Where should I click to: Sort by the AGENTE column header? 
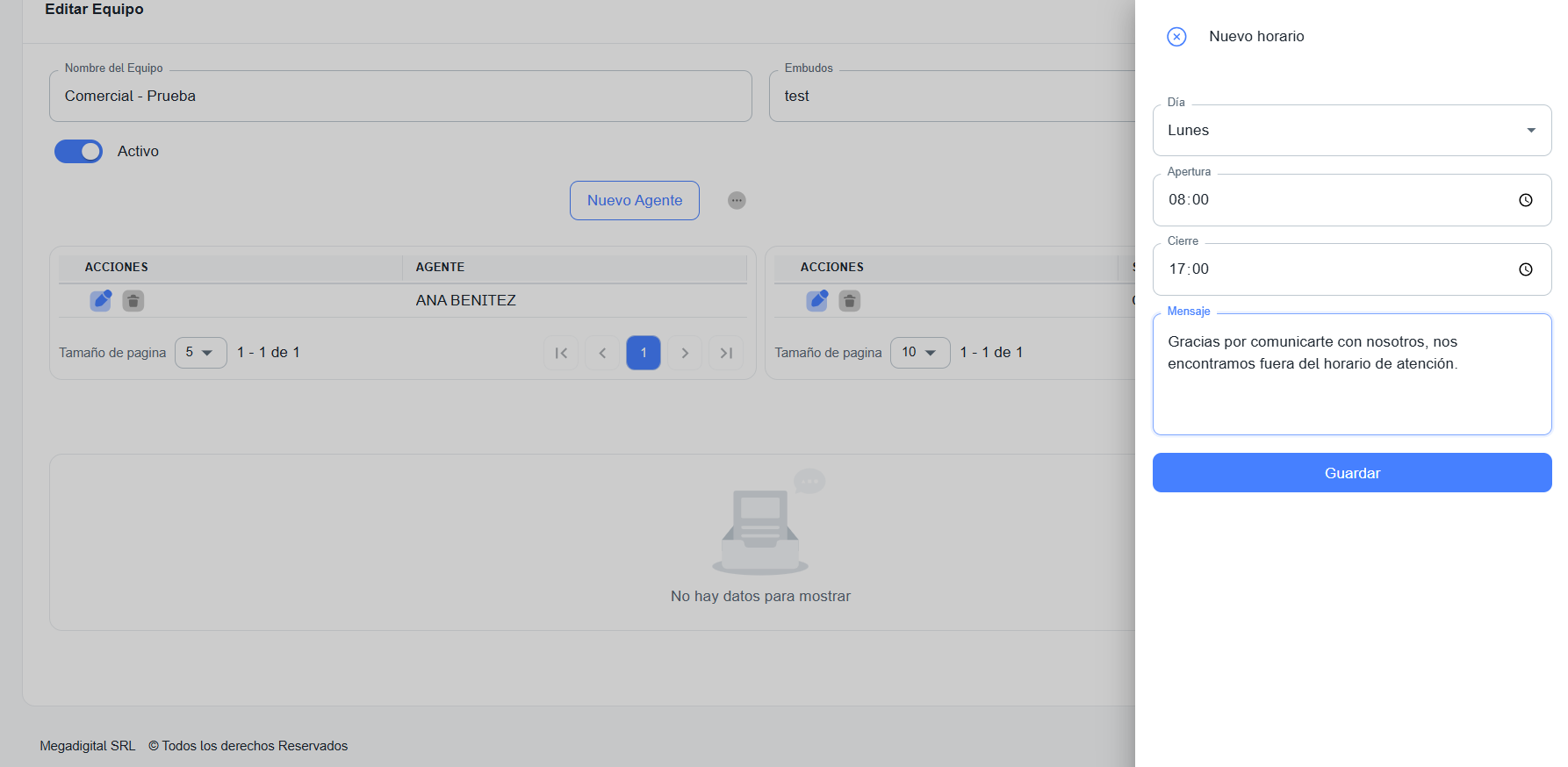click(440, 268)
